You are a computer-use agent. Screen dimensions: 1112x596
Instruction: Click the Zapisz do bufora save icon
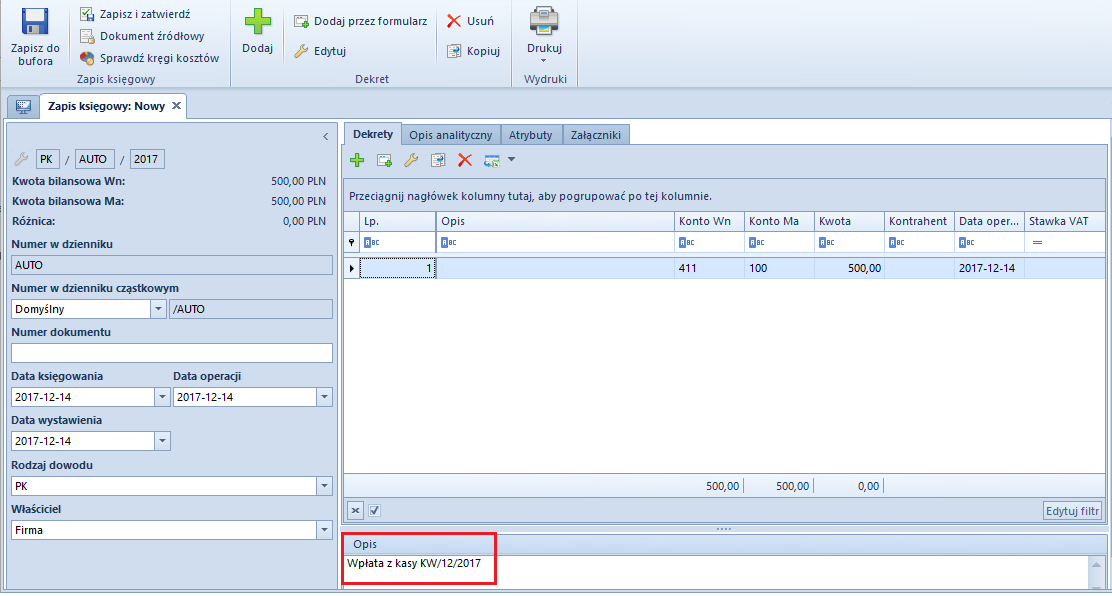35,22
